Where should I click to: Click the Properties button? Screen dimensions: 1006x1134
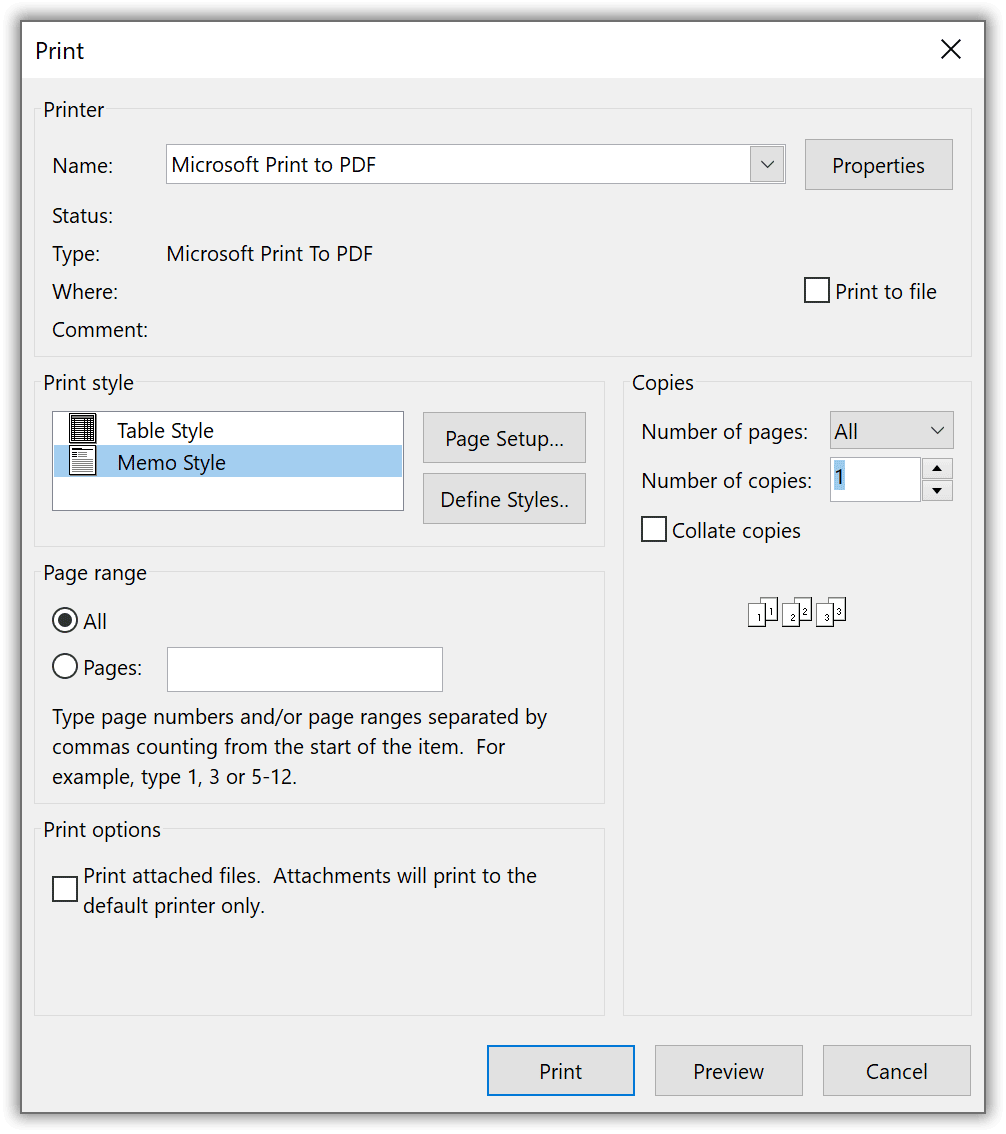point(878,164)
